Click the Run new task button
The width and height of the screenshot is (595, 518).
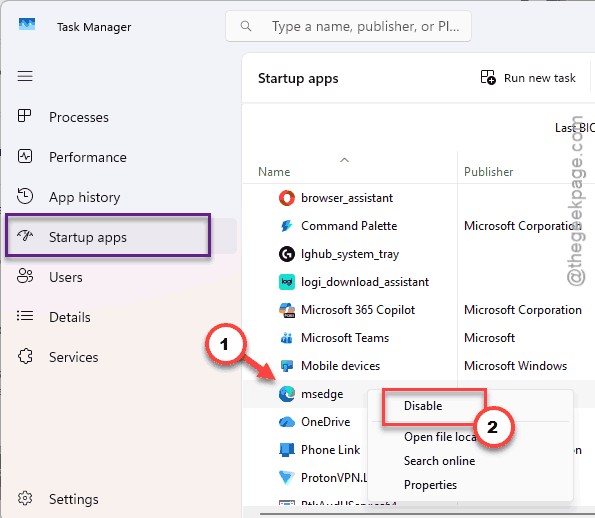pos(528,78)
